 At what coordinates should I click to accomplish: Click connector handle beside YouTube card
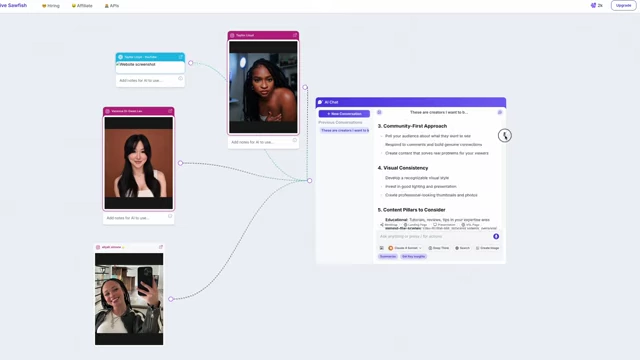click(x=191, y=63)
